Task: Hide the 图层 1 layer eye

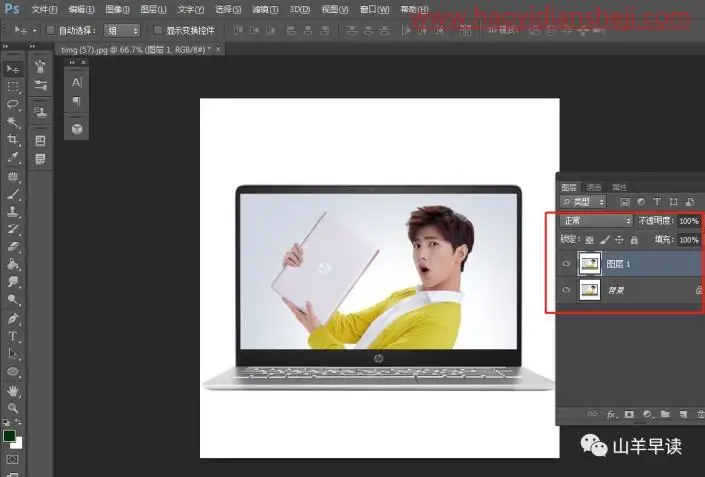Action: pos(566,264)
